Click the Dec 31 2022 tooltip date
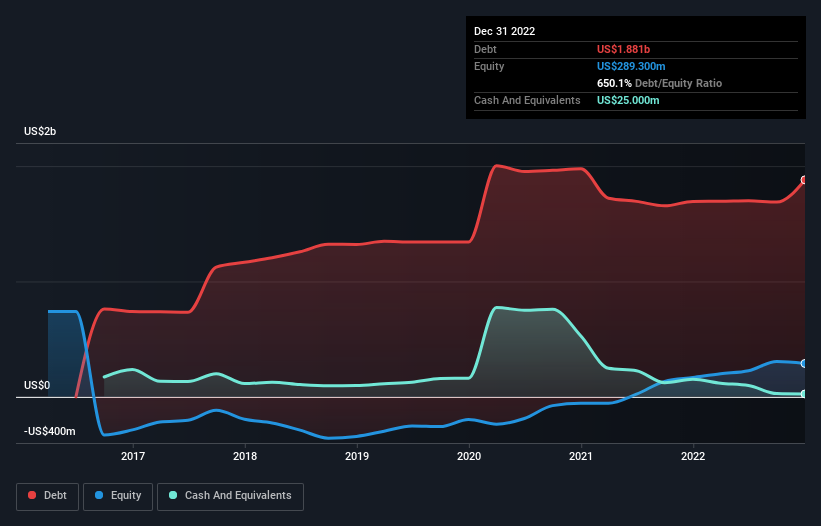The width and height of the screenshot is (821, 526). pos(504,31)
